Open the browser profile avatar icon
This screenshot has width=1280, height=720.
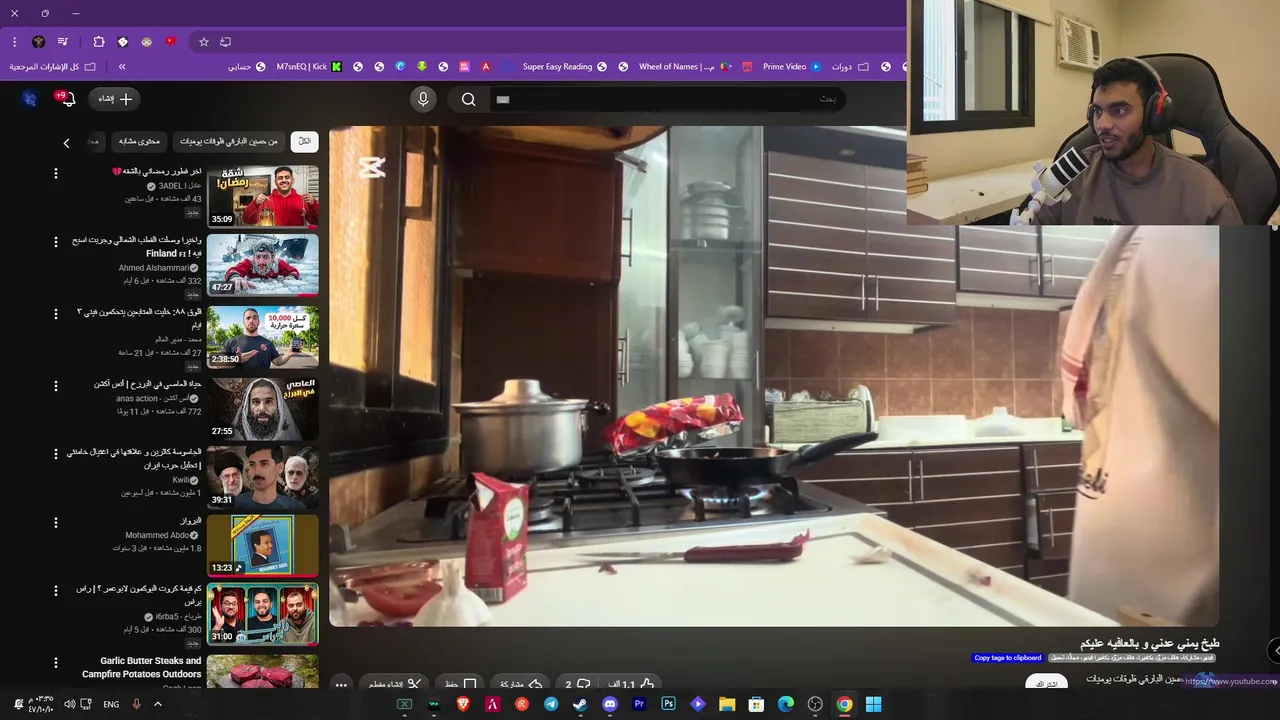coord(38,42)
